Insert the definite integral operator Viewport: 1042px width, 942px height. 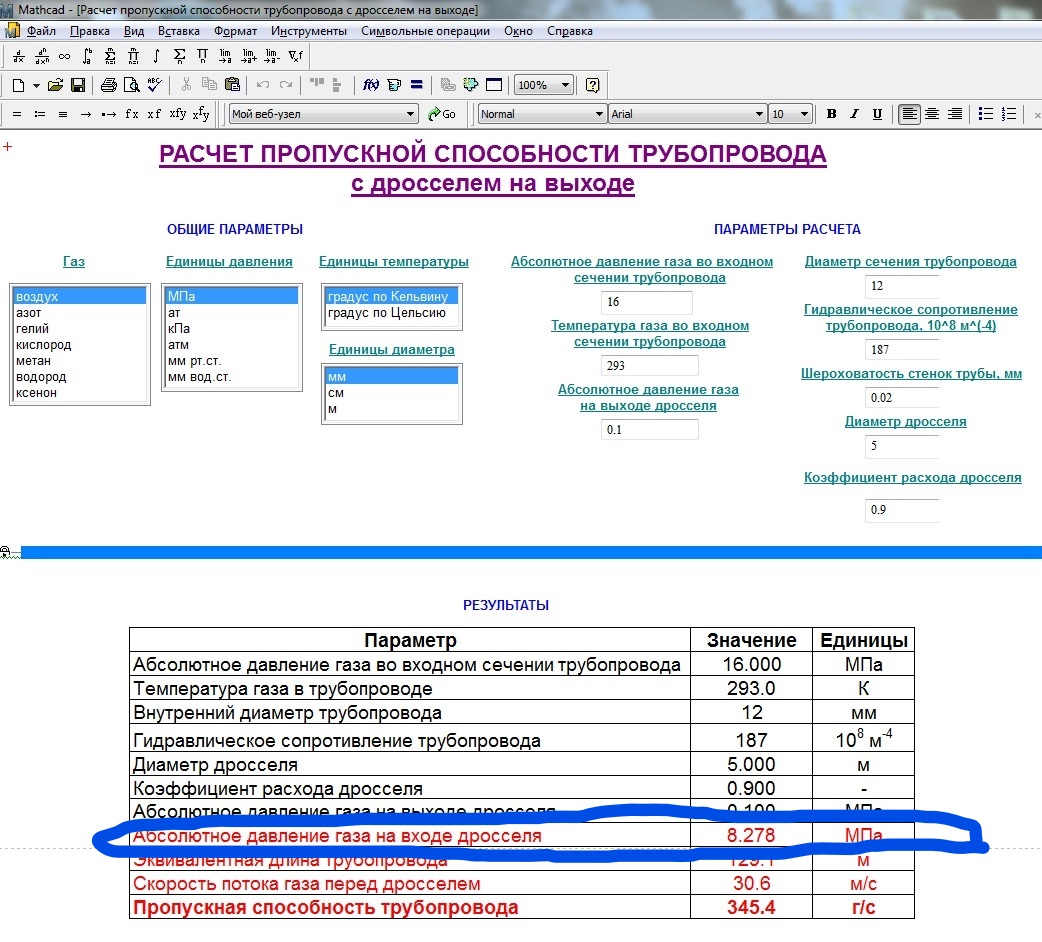(x=86, y=55)
